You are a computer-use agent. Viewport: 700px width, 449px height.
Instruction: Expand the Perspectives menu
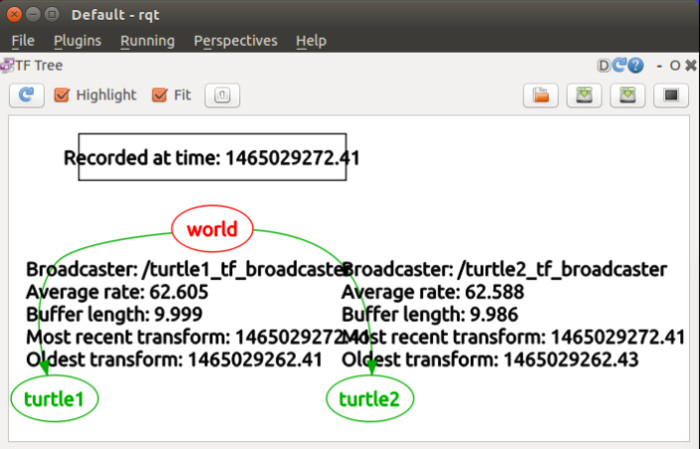235,41
